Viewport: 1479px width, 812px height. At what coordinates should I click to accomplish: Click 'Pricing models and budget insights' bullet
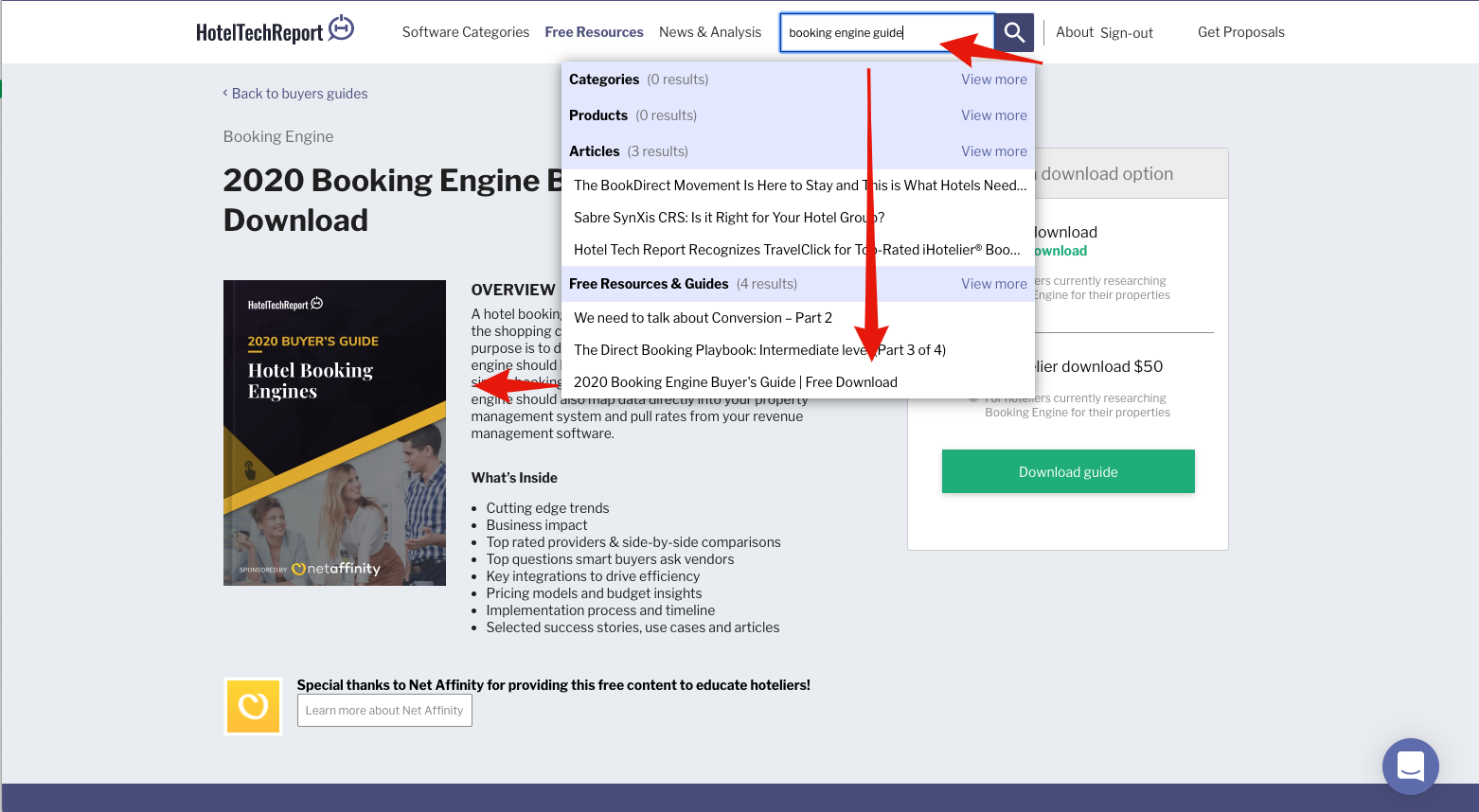594,593
